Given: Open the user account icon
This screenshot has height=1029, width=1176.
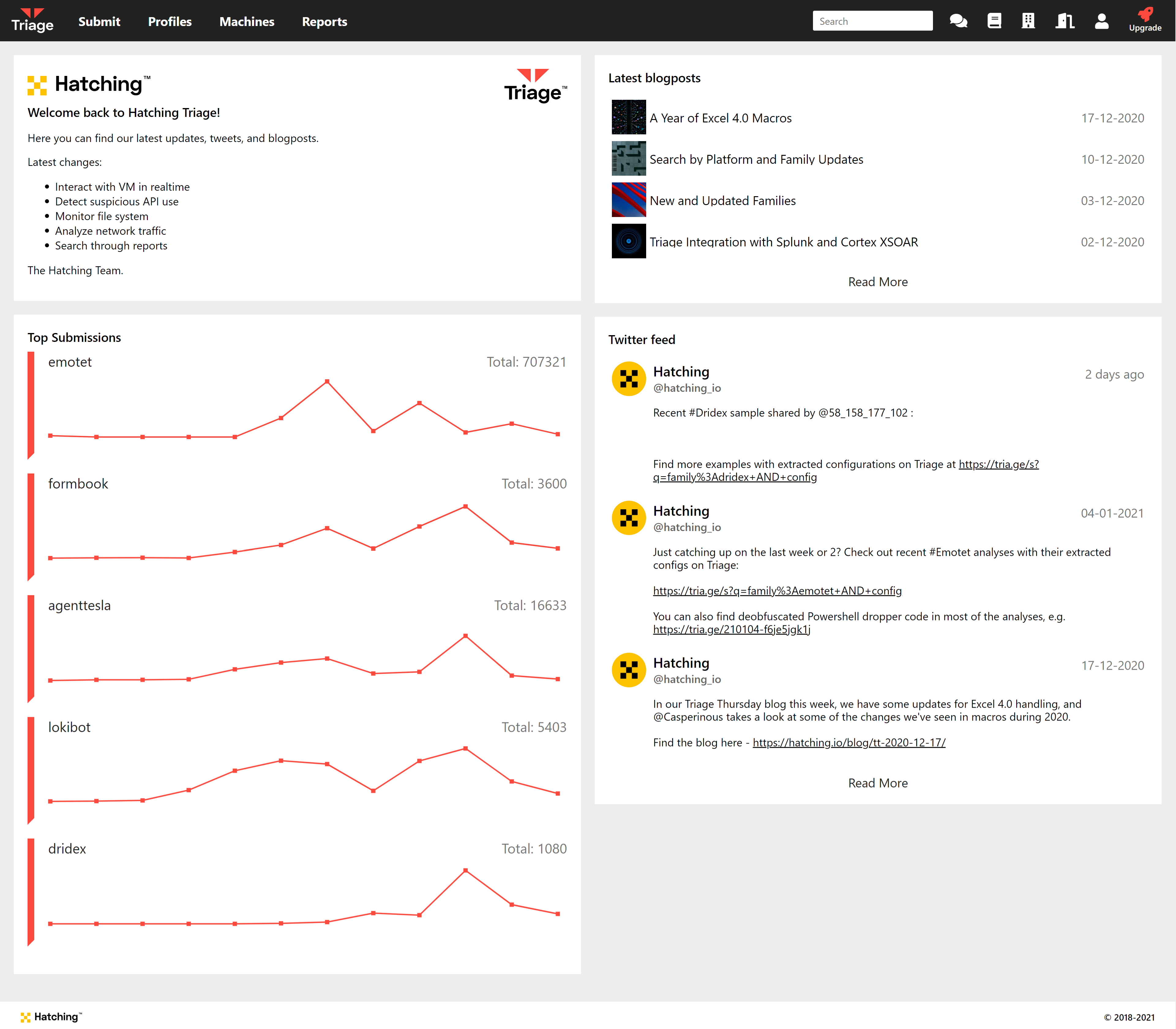Looking at the screenshot, I should coord(1101,21).
